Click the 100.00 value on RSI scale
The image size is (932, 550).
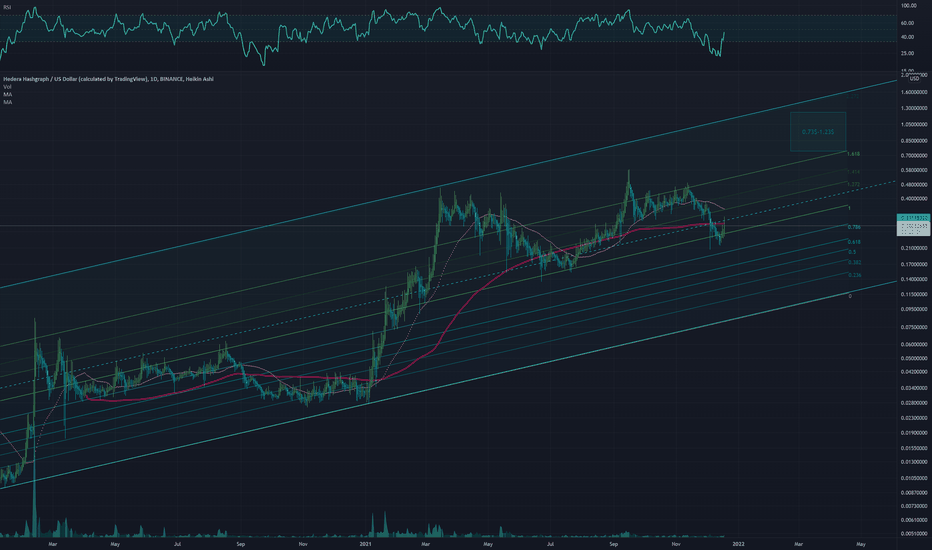(x=908, y=6)
